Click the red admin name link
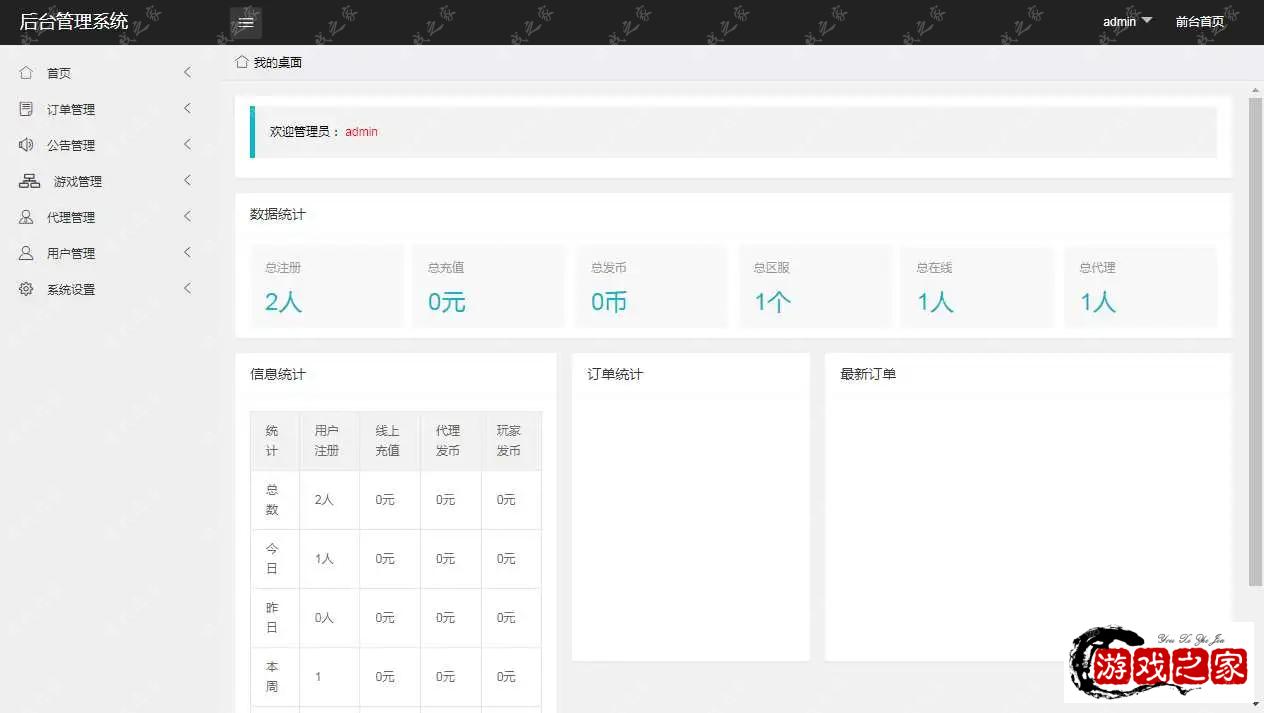Screen dimensions: 1264x713 (x=361, y=132)
